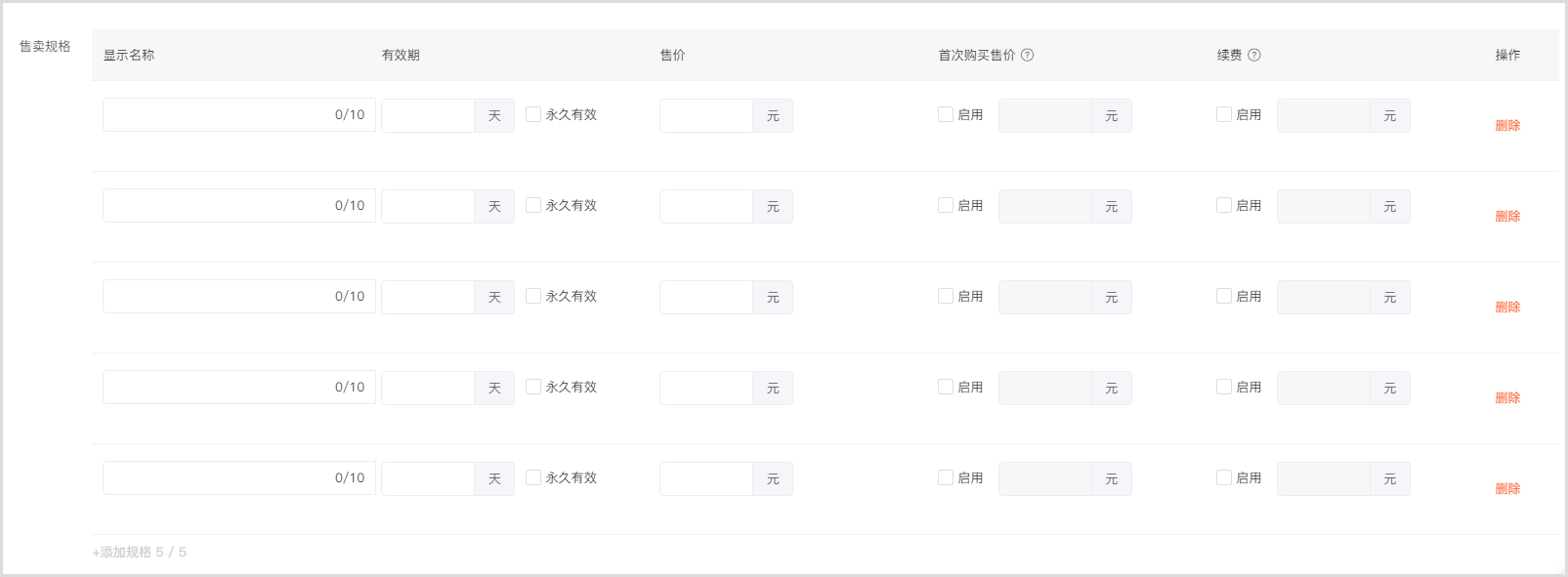Click validity days input in first row
Image resolution: width=1568 pixels, height=577 pixels.
coord(428,115)
